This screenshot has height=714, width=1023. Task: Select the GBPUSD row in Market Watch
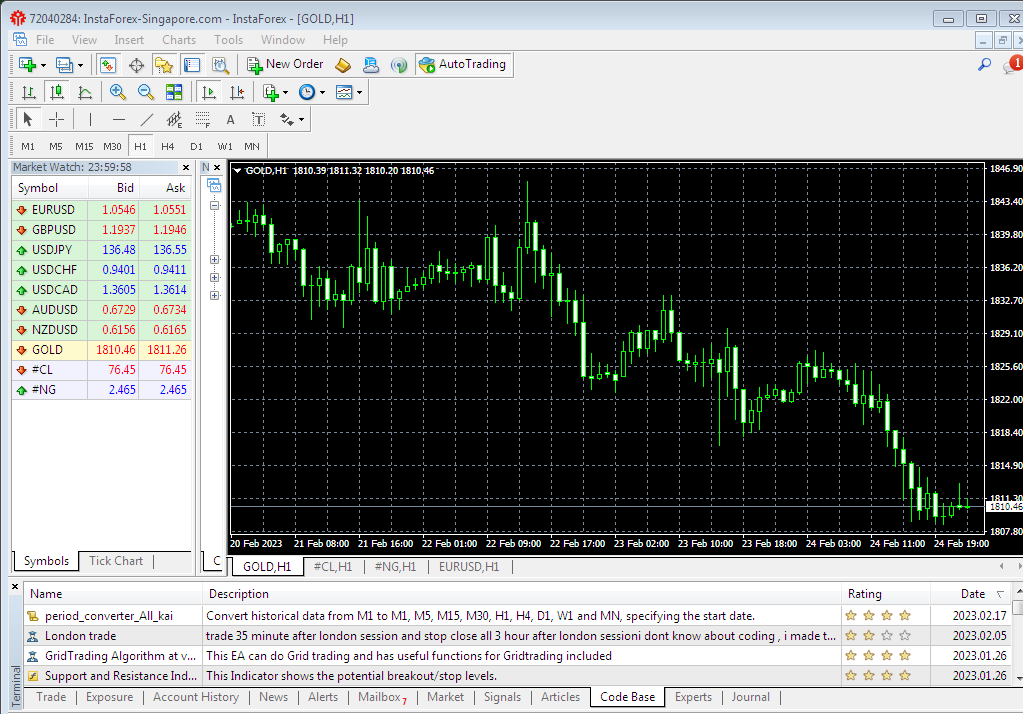click(53, 230)
